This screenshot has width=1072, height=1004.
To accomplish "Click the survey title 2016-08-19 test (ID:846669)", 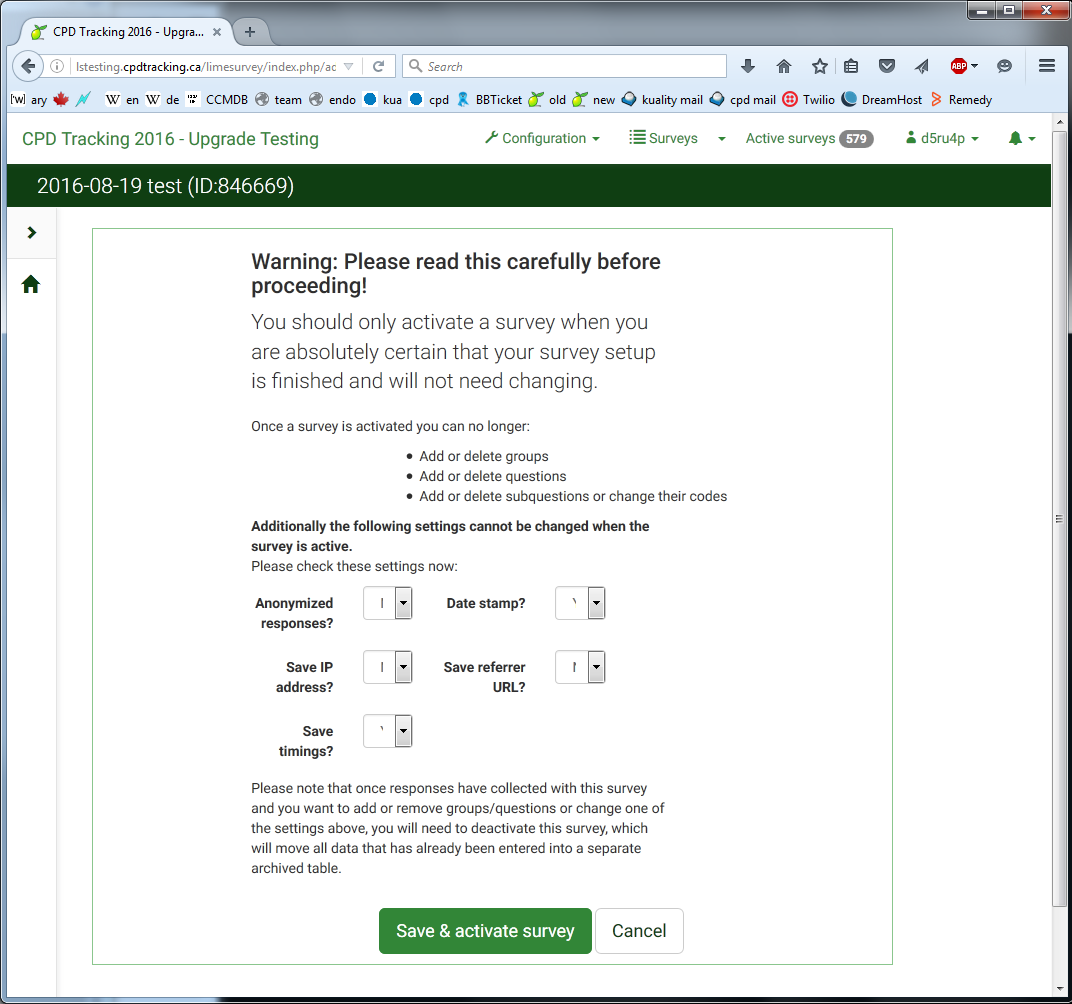I will [x=165, y=186].
